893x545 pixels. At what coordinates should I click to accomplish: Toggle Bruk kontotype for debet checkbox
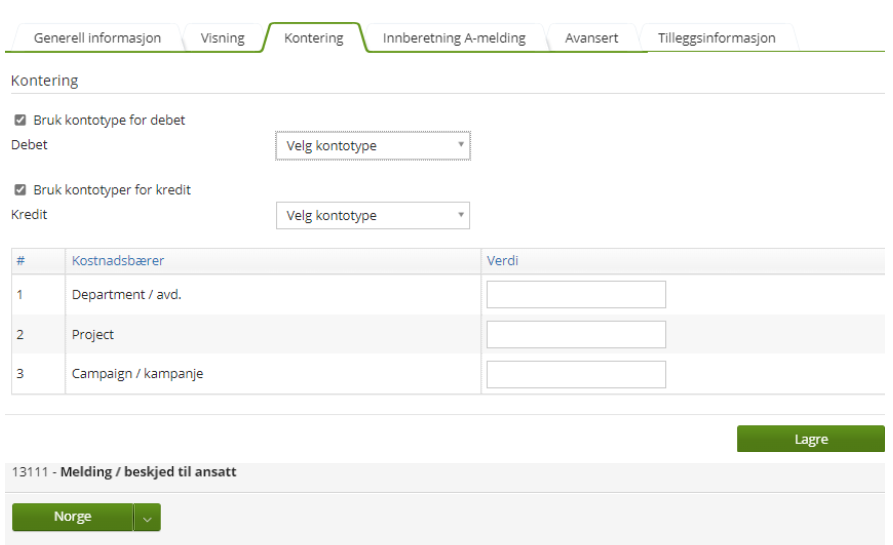(21, 120)
